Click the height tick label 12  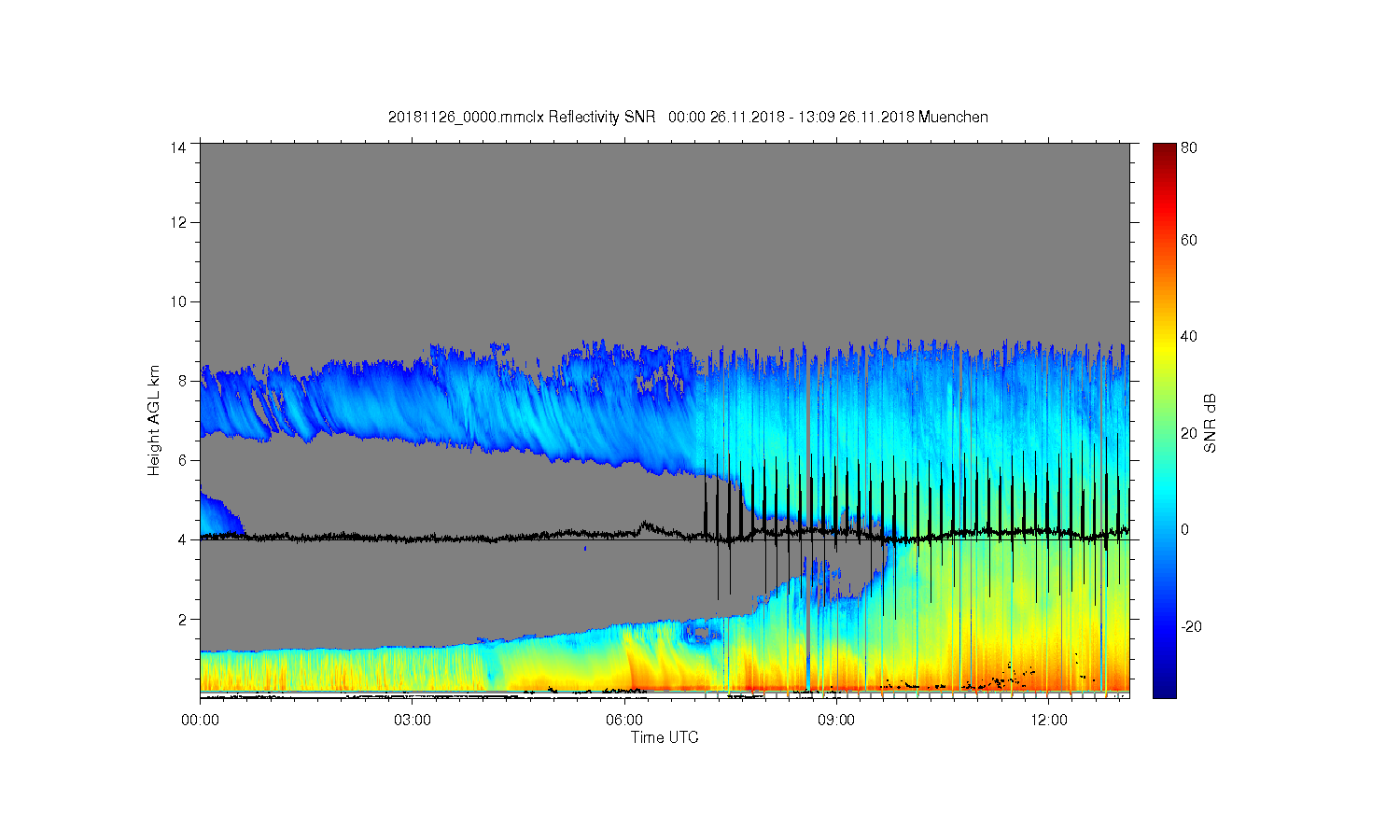click(x=178, y=222)
